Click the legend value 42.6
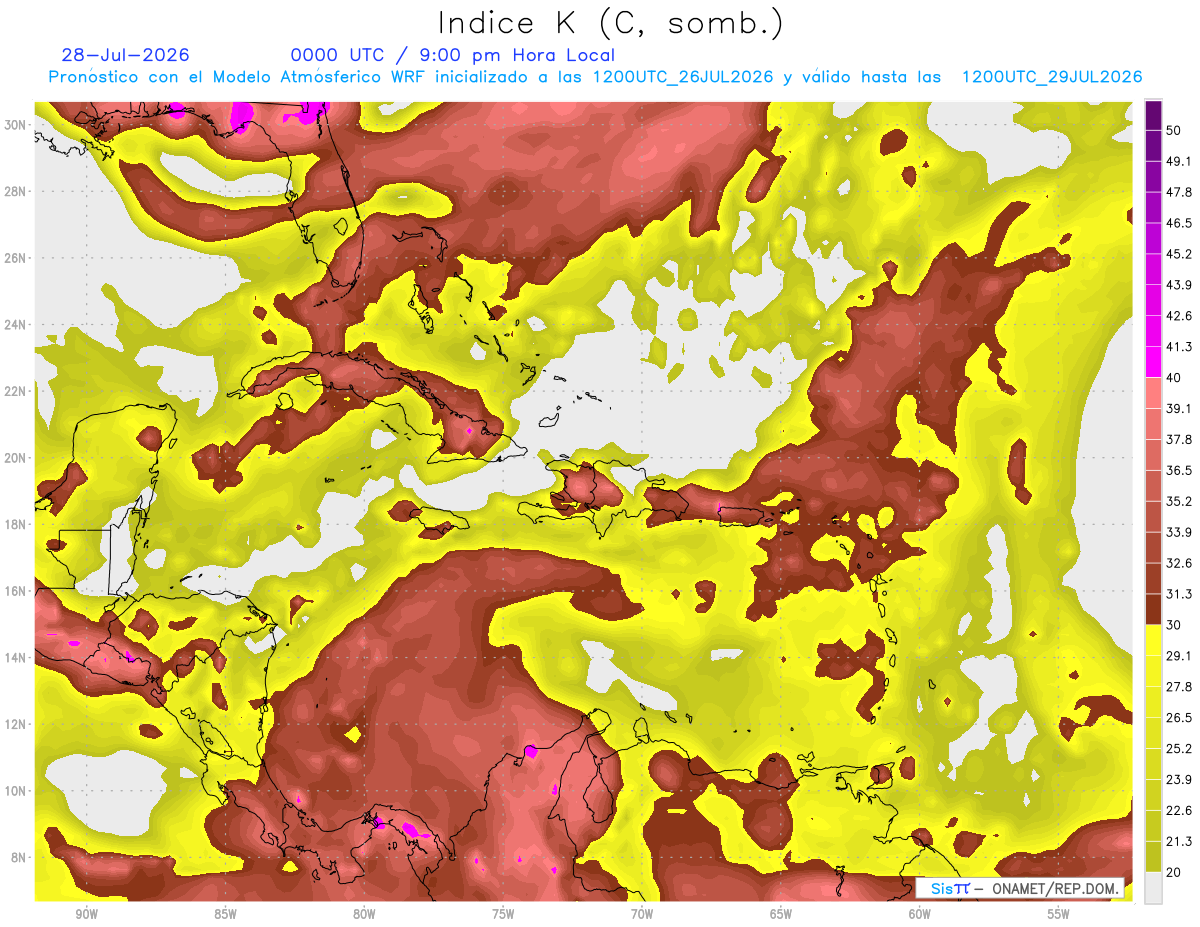The image size is (1200, 927). click(x=1179, y=316)
